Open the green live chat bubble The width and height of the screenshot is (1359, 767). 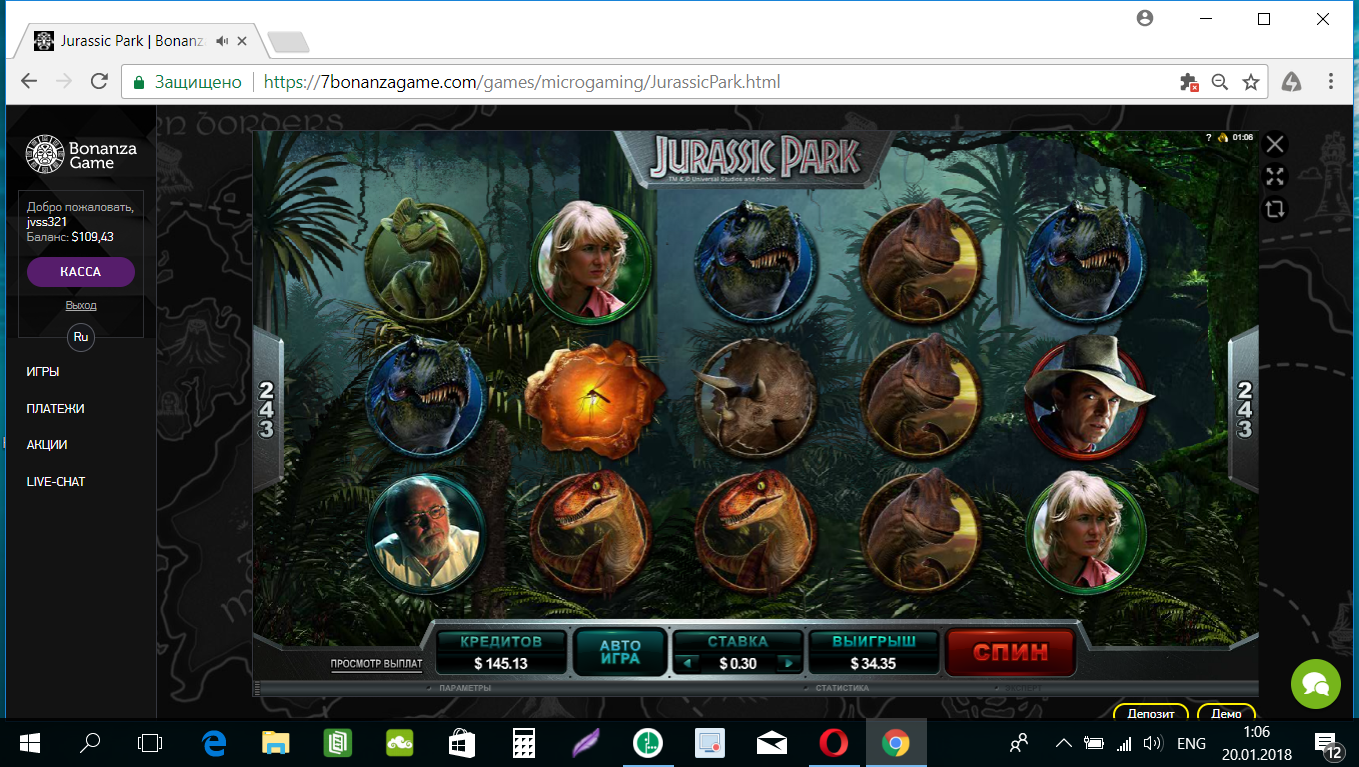tap(1315, 684)
